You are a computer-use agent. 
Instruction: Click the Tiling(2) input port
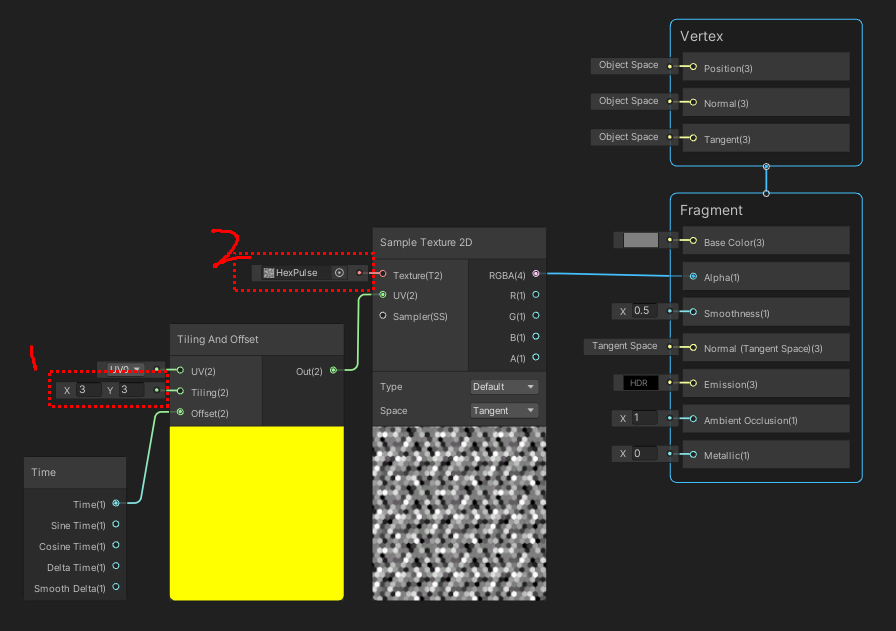point(181,392)
